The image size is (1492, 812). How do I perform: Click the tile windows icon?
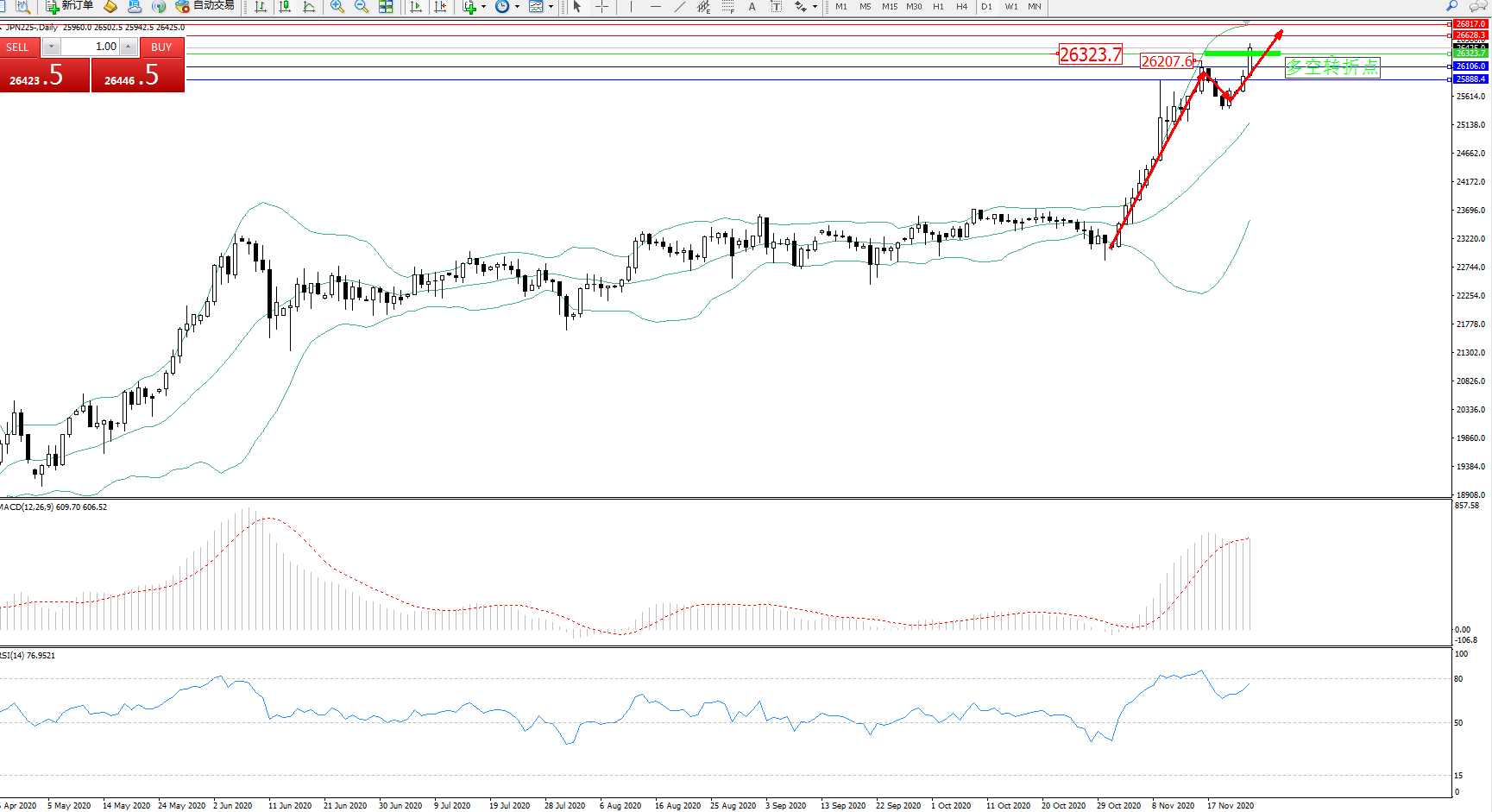point(386,7)
